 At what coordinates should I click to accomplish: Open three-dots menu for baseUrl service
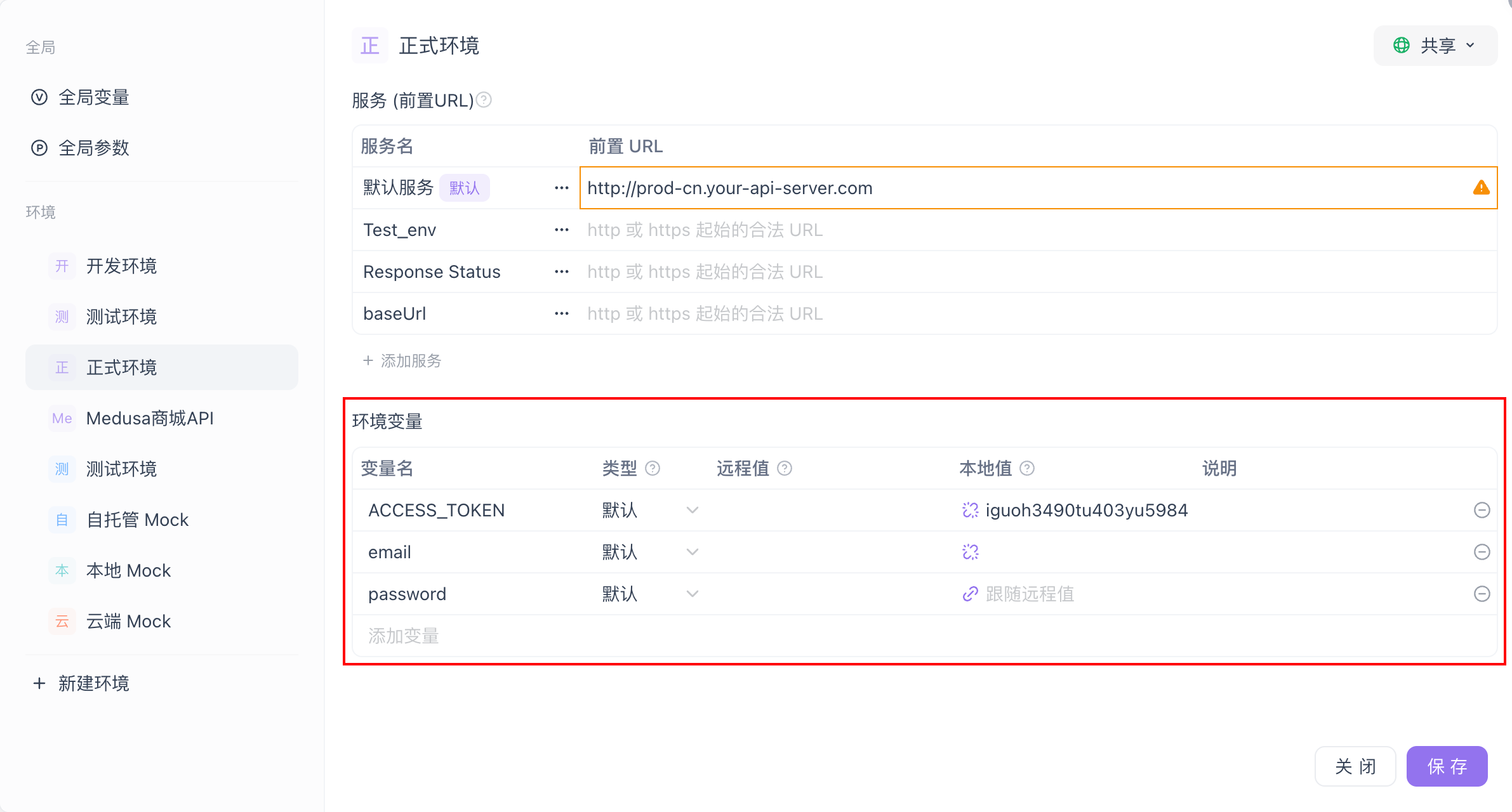tap(561, 313)
